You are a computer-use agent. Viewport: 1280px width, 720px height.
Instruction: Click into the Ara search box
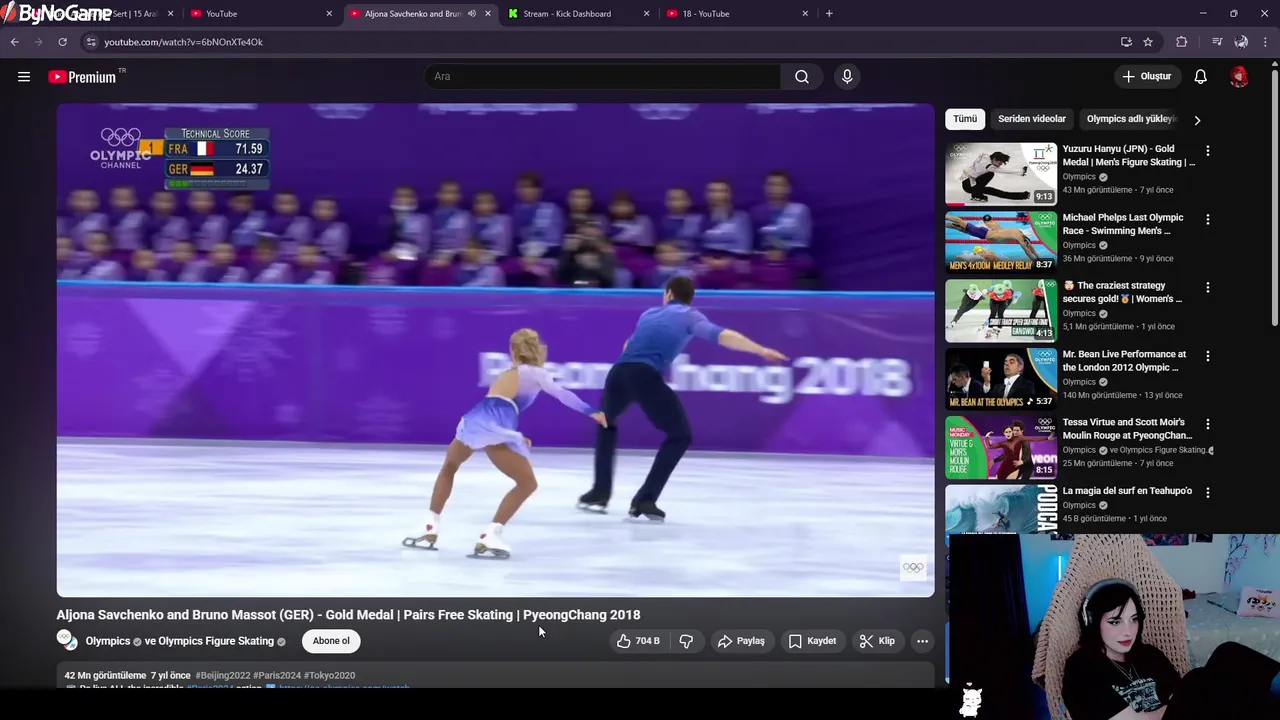pos(602,77)
